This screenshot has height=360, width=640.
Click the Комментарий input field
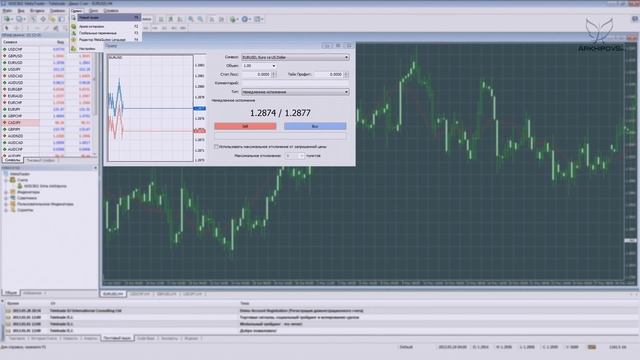tap(295, 83)
